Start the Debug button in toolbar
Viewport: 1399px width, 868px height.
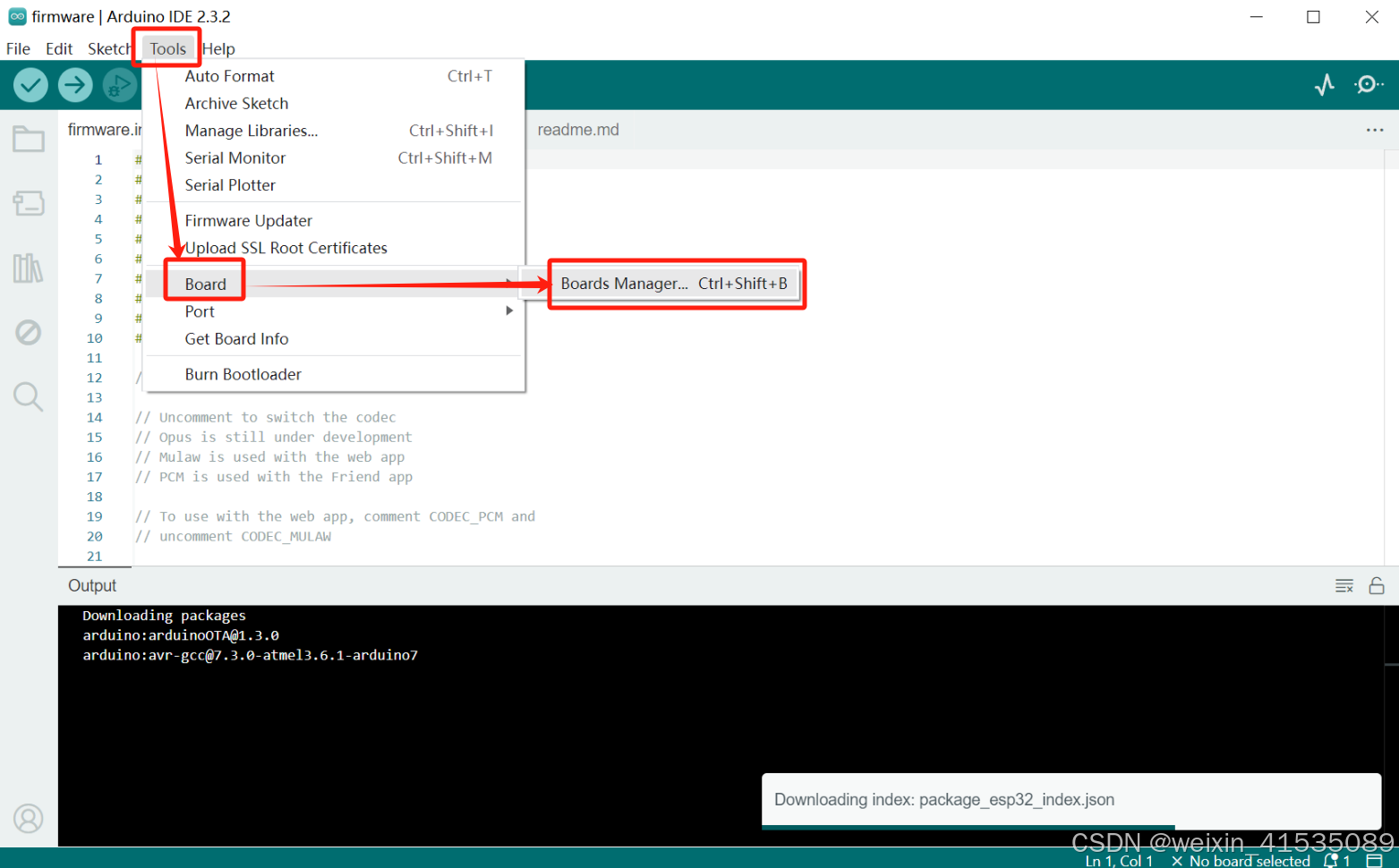[x=119, y=85]
